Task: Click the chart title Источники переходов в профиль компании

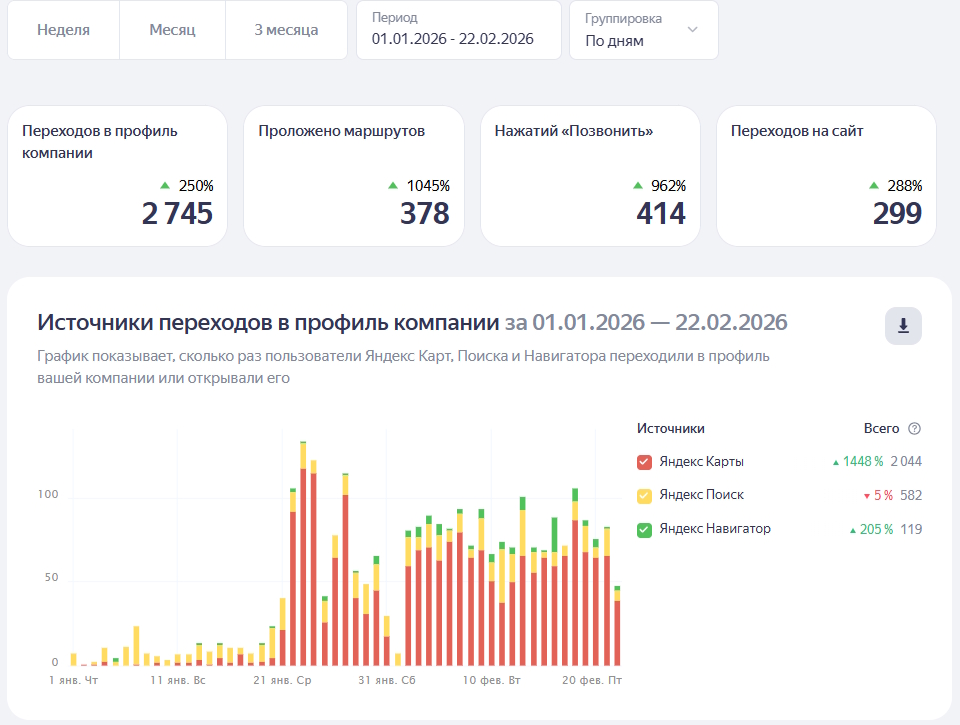Action: point(268,322)
